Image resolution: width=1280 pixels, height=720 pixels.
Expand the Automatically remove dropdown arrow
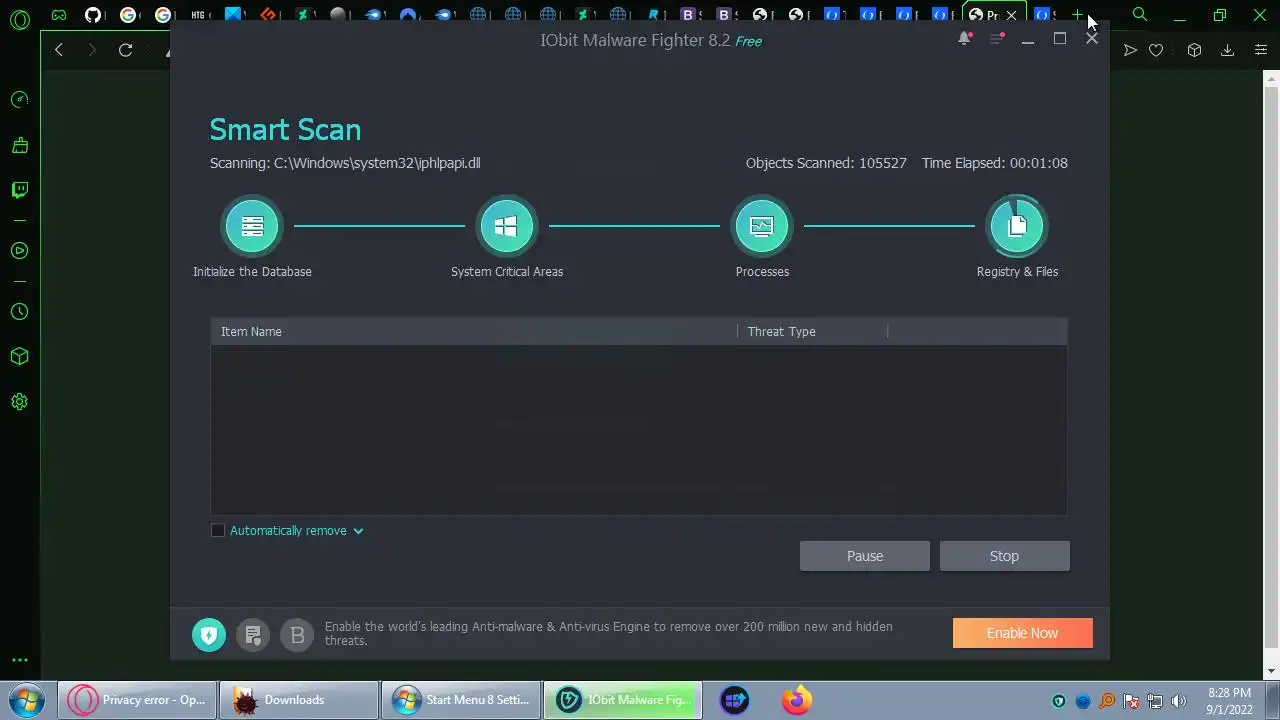coord(358,531)
